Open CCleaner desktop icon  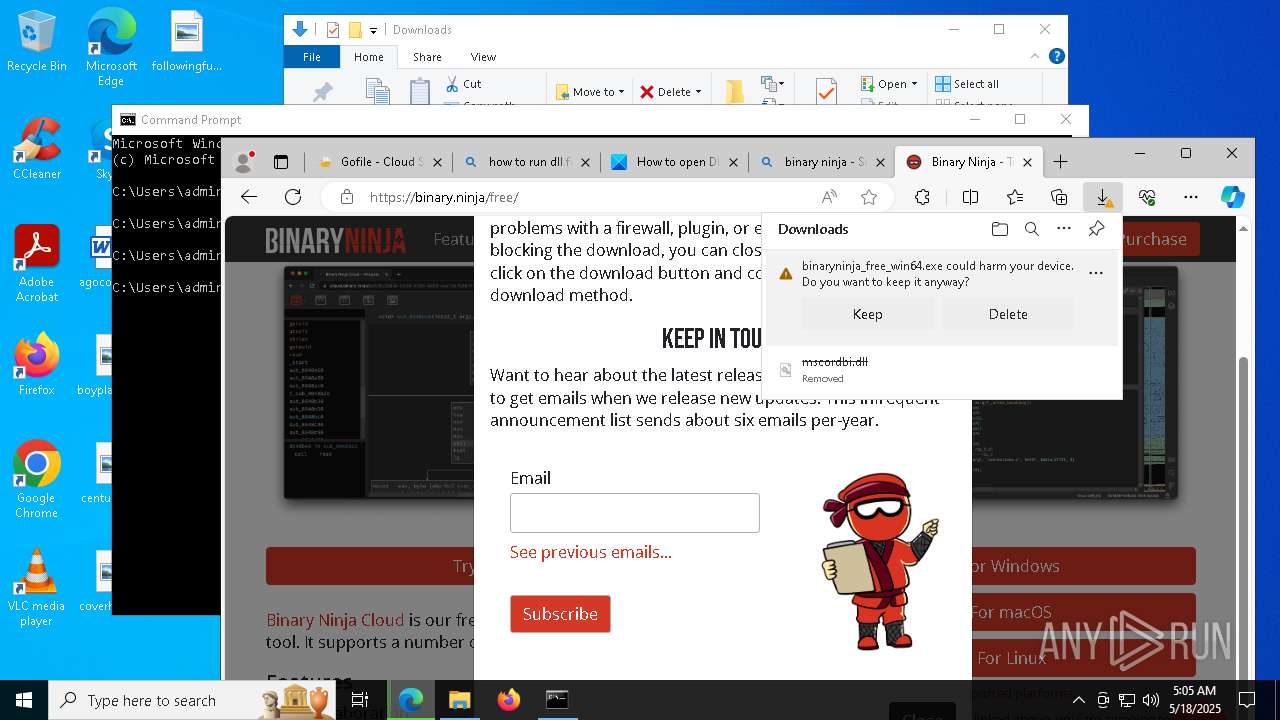(37, 148)
